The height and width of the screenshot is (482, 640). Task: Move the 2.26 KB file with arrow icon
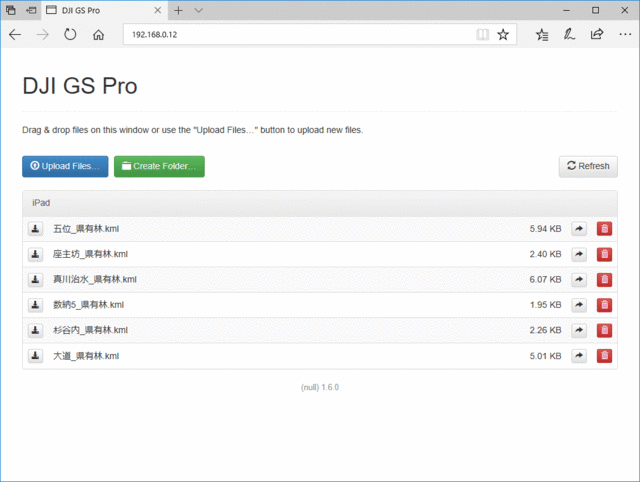point(579,330)
